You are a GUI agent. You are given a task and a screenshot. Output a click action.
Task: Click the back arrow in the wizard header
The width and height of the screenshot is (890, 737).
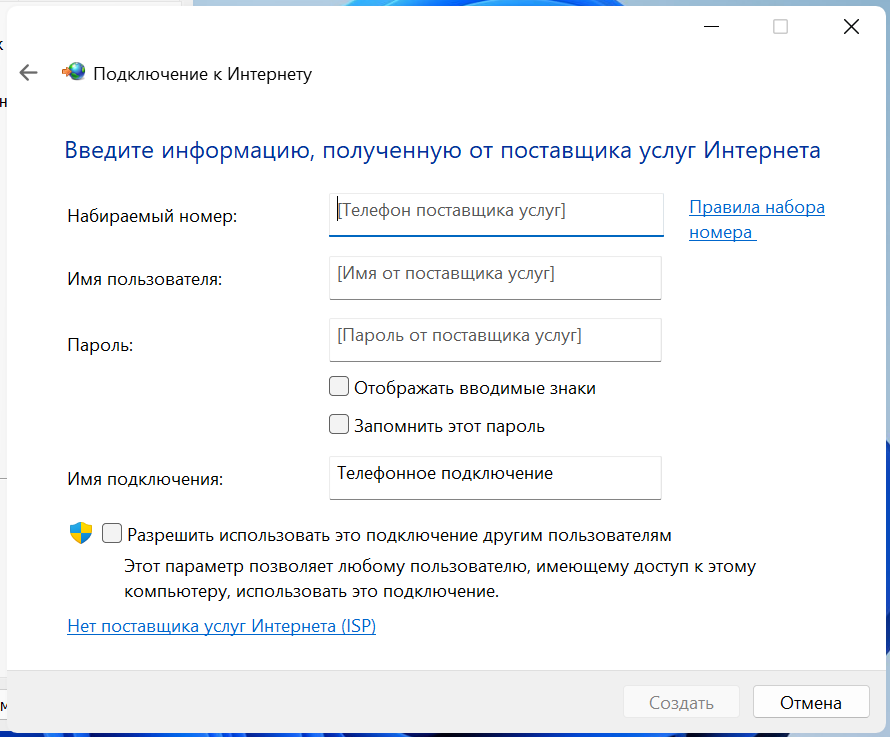coord(28,73)
